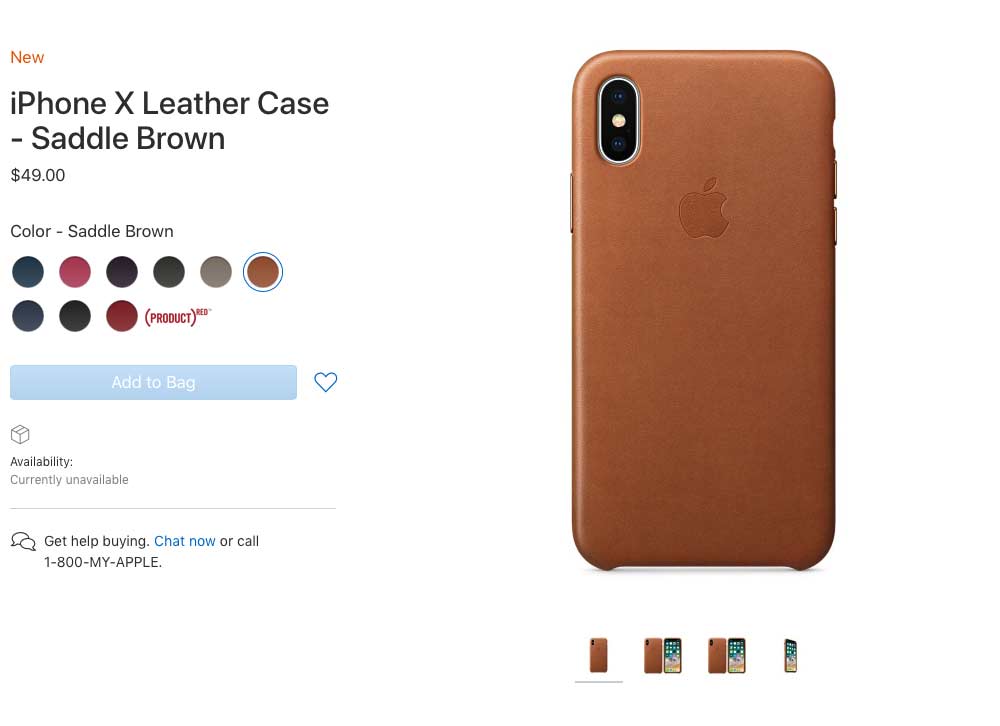1000x726 pixels.
Task: Click the shipping box availability icon
Action: click(20, 434)
